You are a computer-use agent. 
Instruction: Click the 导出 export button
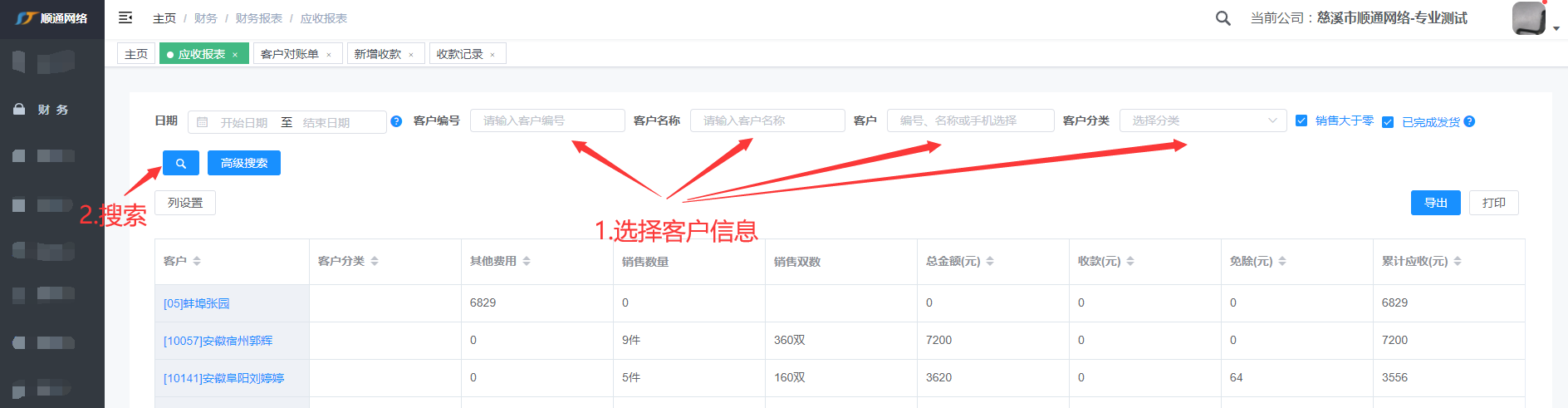pos(1435,203)
